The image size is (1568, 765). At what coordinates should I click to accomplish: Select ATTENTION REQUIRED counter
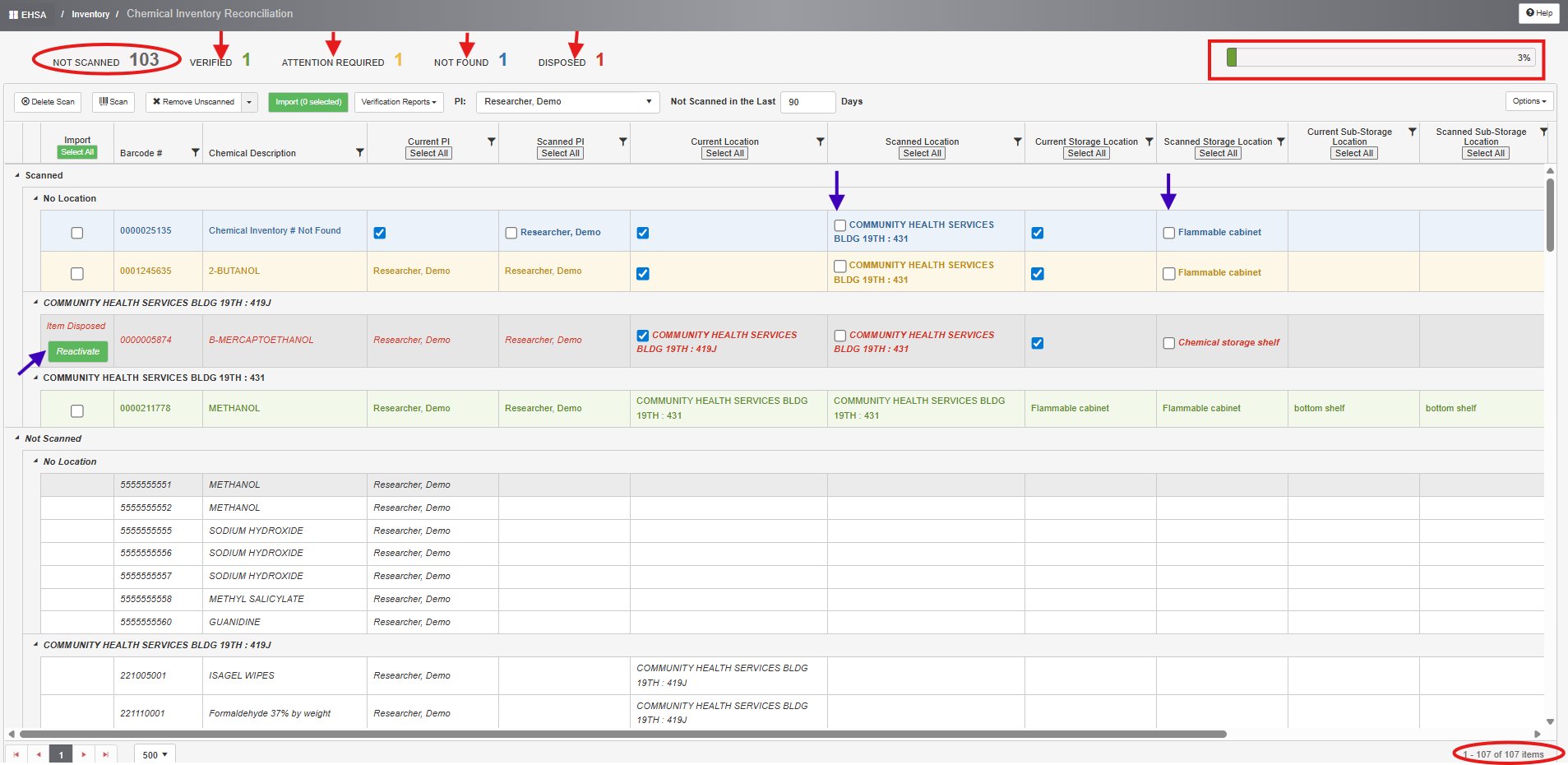(342, 61)
